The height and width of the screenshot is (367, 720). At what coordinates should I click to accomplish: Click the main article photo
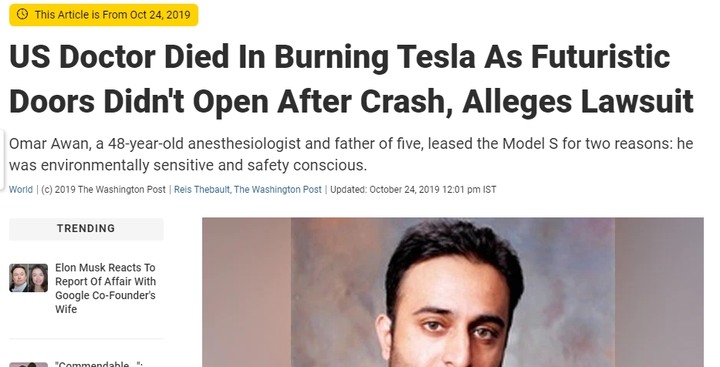tap(453, 292)
